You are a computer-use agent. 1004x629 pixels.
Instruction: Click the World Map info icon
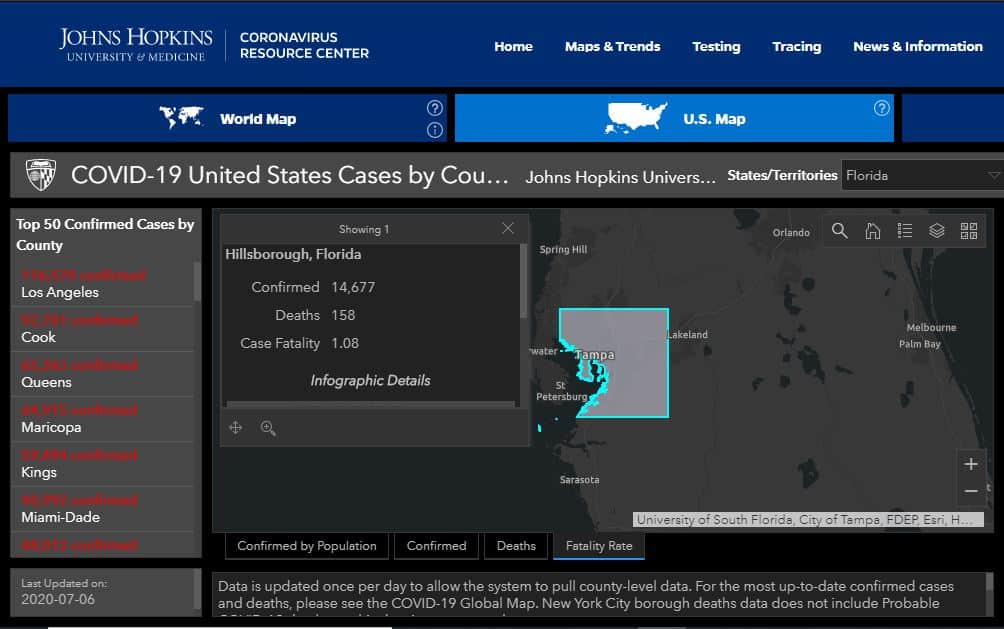tap(435, 130)
